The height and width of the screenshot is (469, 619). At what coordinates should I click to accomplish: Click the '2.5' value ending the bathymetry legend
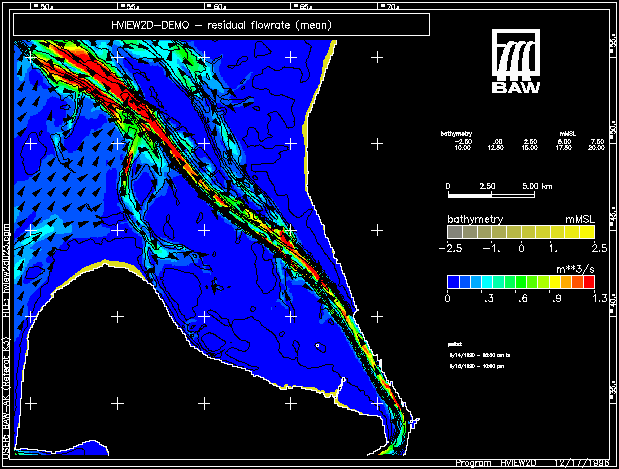pyautogui.click(x=599, y=248)
